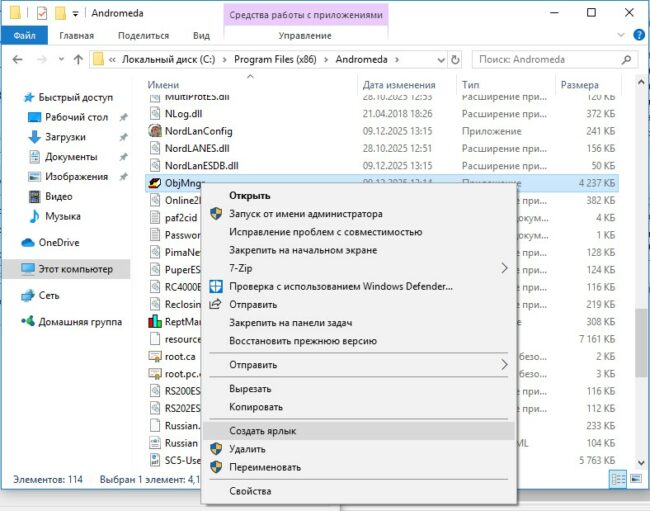Switch to the Вид ribbon tab
Screen dimensions: 650x511
pyautogui.click(x=201, y=35)
